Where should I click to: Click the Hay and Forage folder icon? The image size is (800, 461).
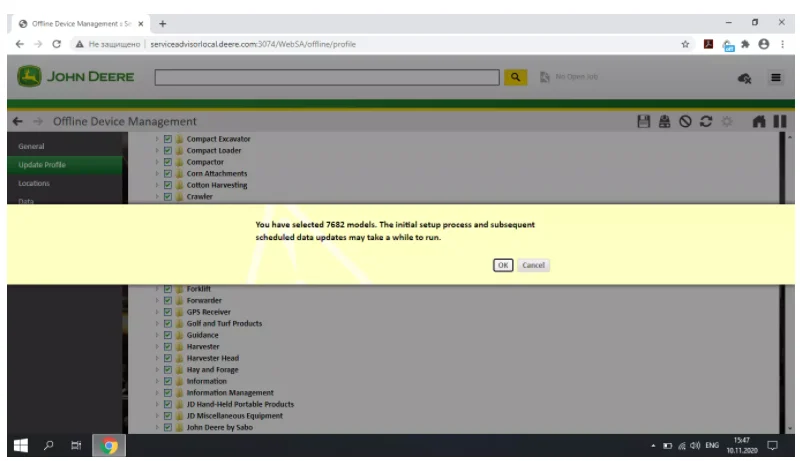pos(179,370)
